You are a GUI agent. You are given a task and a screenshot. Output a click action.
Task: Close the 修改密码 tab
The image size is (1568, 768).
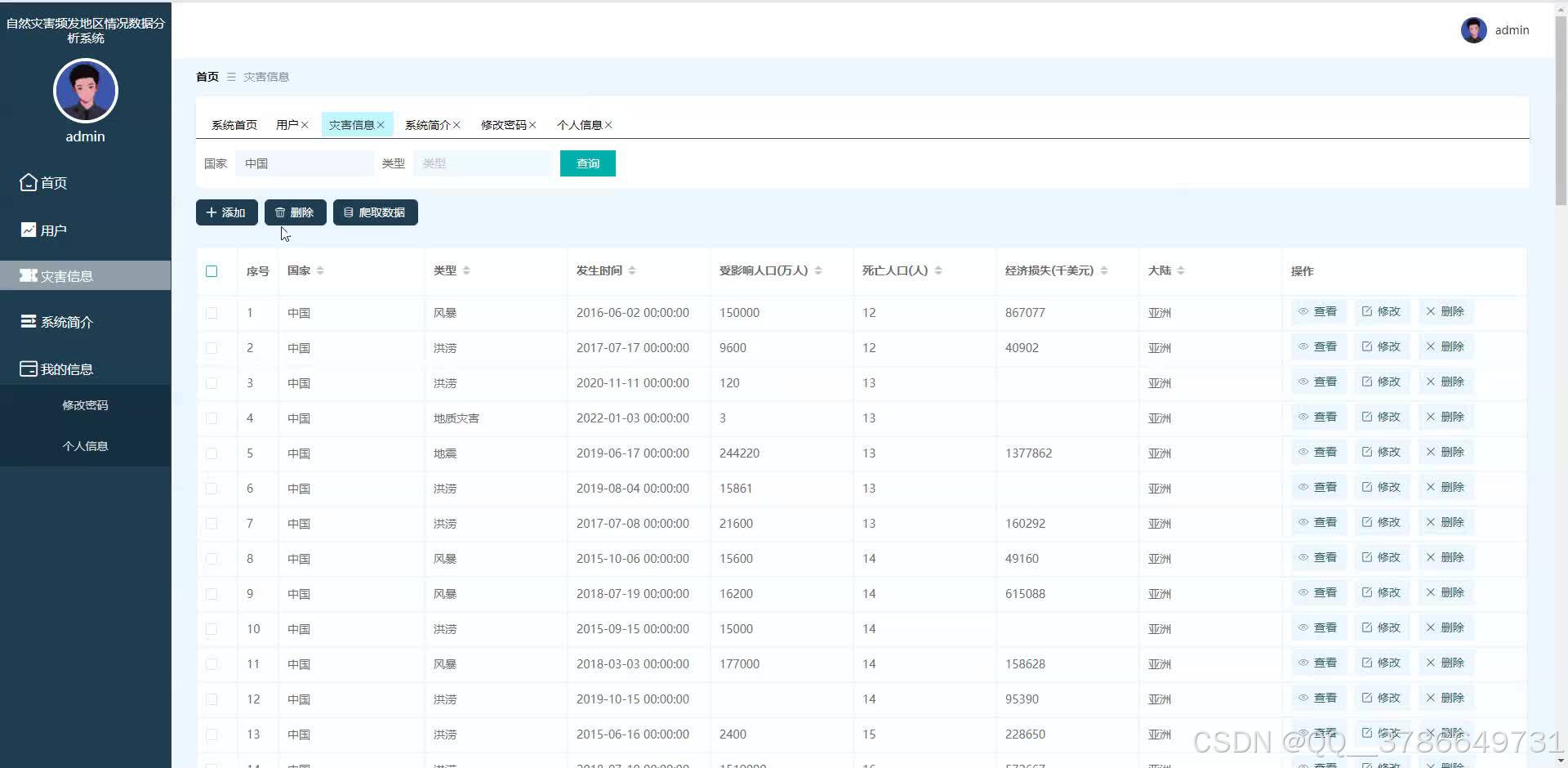pyautogui.click(x=532, y=125)
